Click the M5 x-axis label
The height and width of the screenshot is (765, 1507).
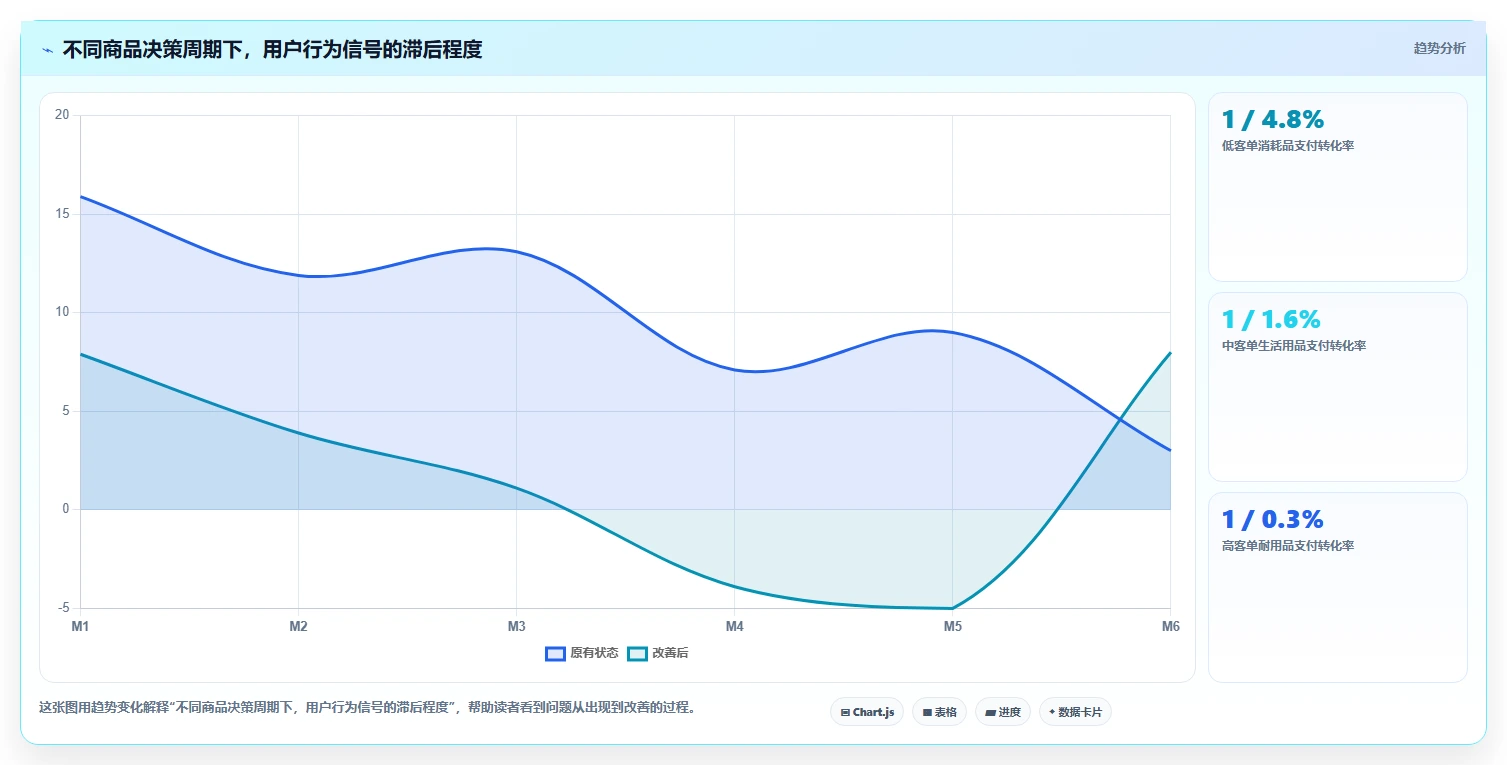click(x=952, y=627)
